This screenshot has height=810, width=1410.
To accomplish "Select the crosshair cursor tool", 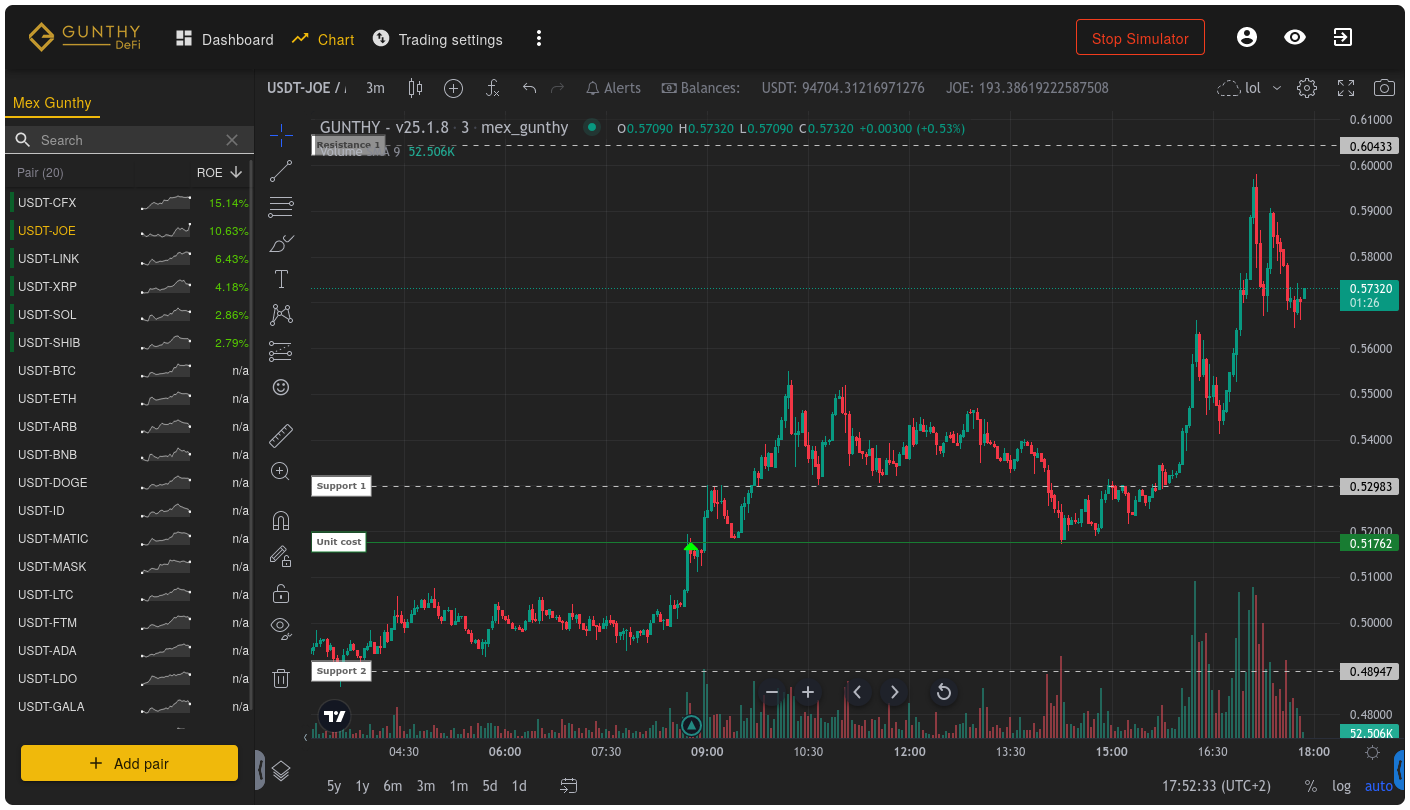I will click(x=281, y=134).
